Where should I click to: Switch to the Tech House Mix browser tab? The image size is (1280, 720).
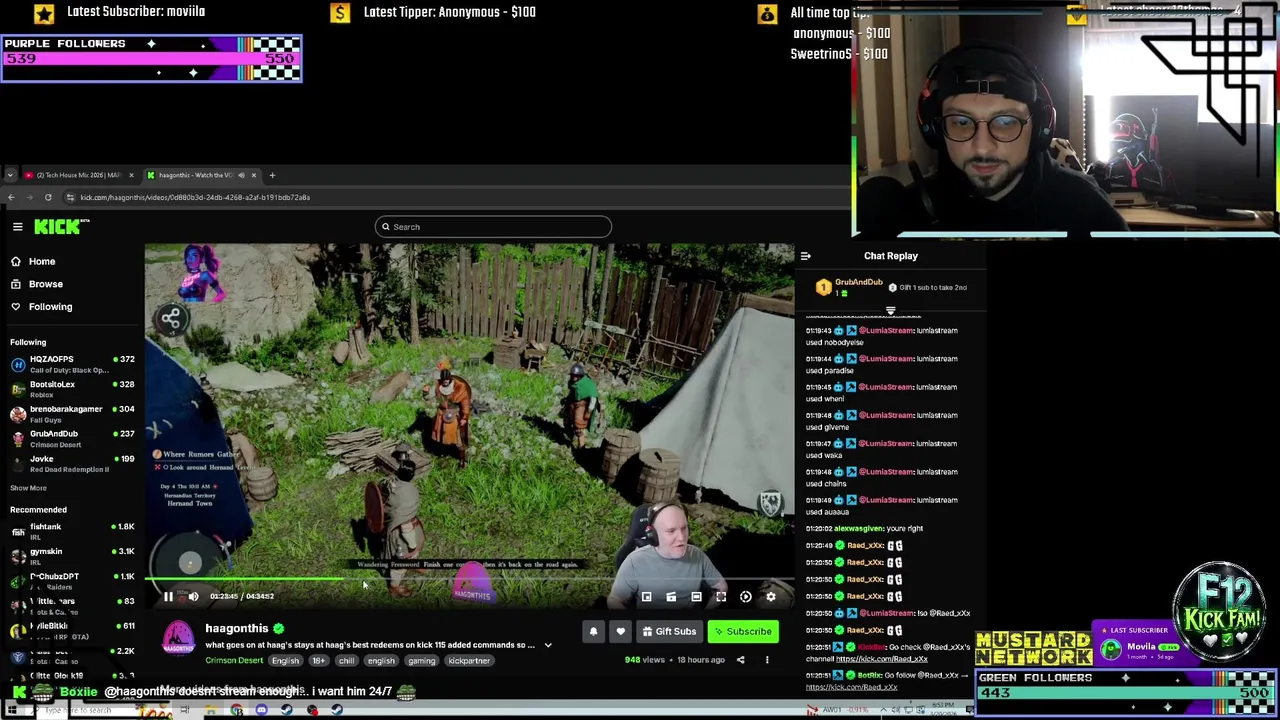(78, 175)
